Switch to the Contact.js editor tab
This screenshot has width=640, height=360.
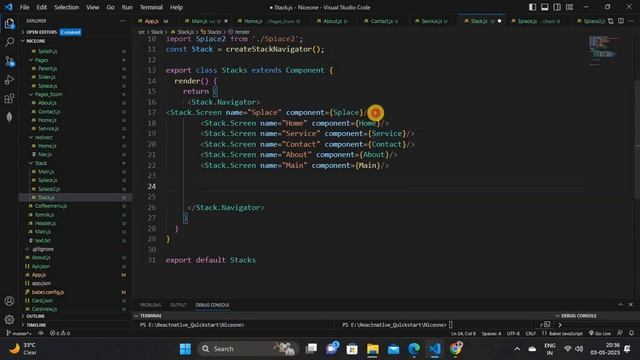tap(382, 21)
